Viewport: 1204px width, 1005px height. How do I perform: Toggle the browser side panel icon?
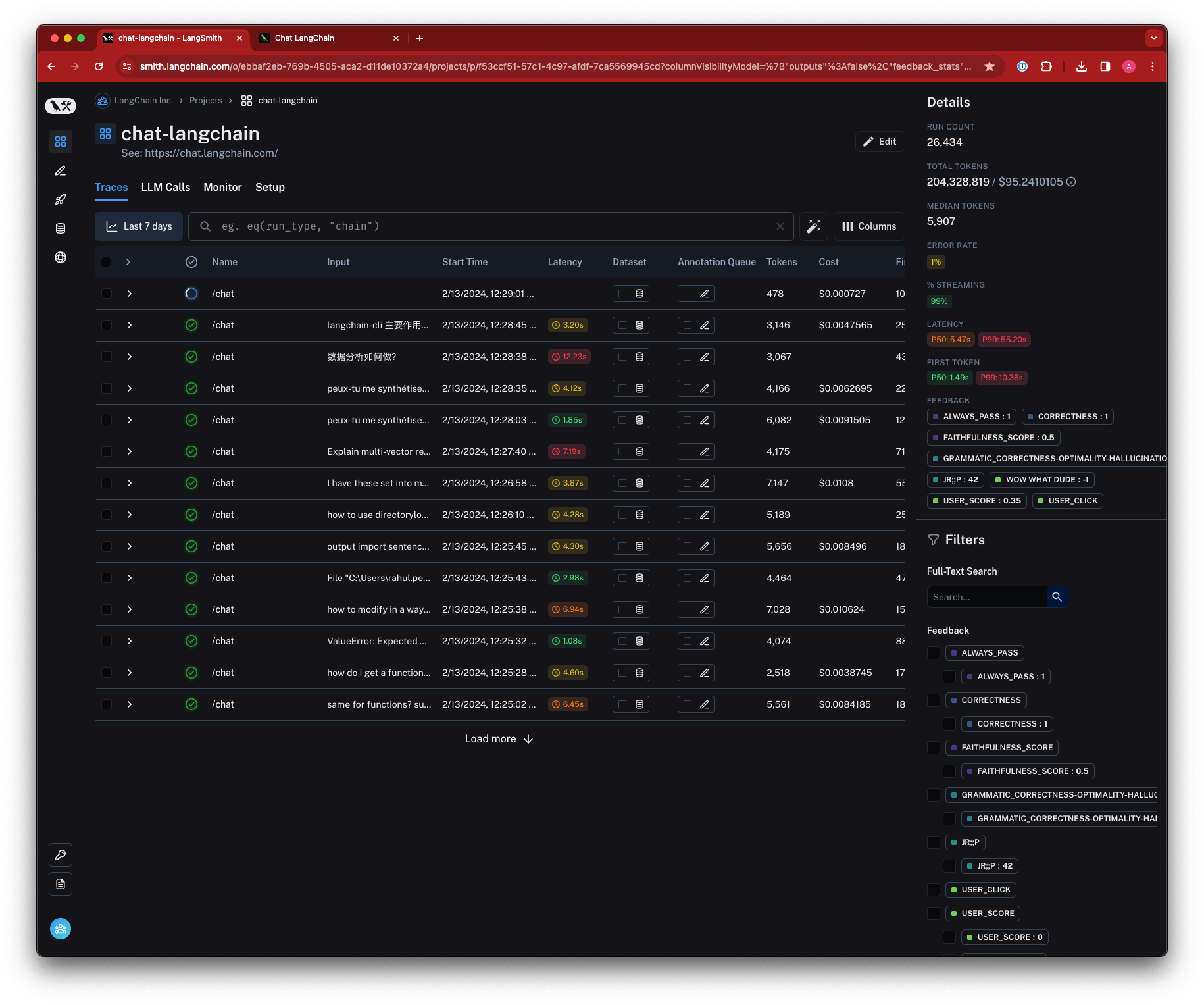coord(1105,66)
